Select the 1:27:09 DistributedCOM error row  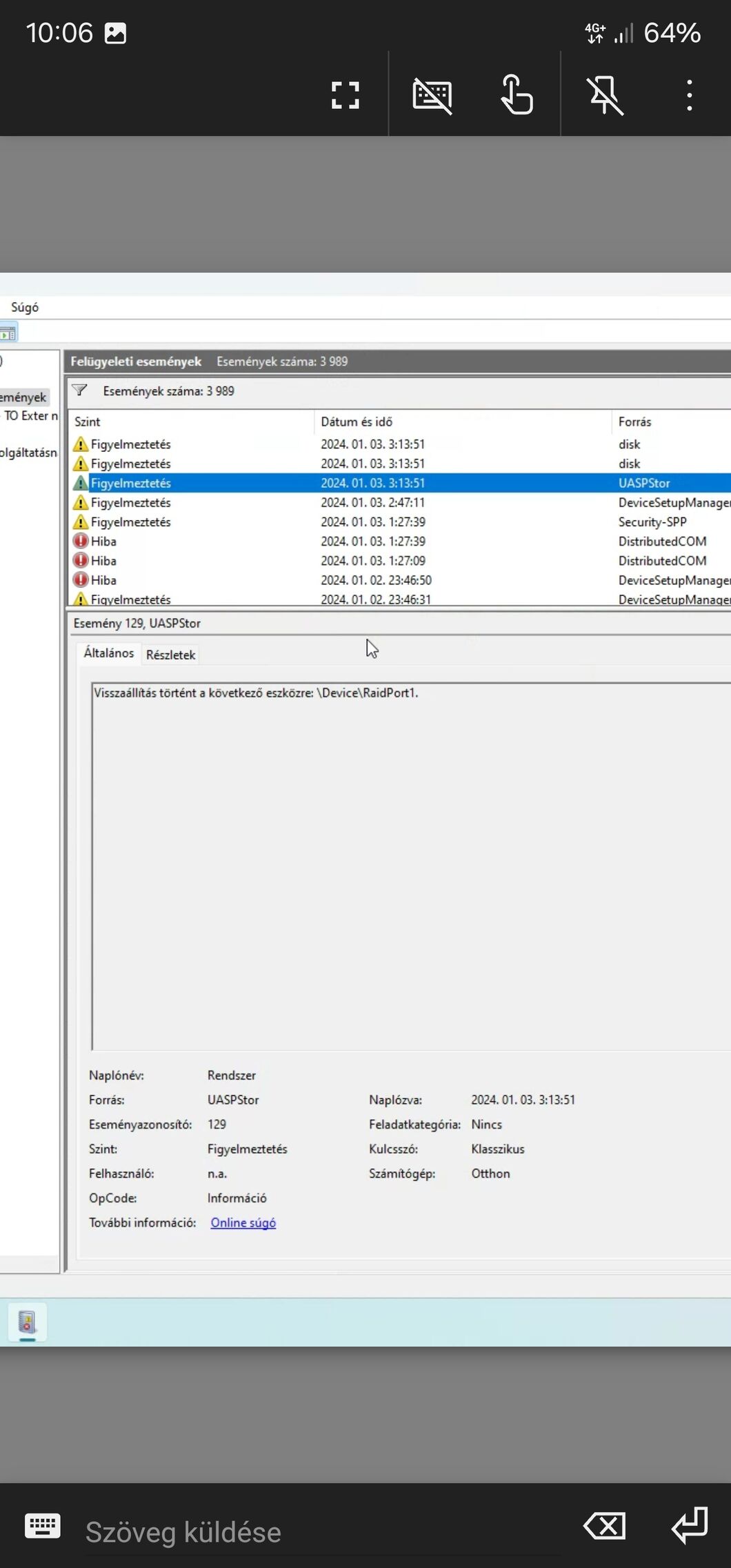coord(400,561)
